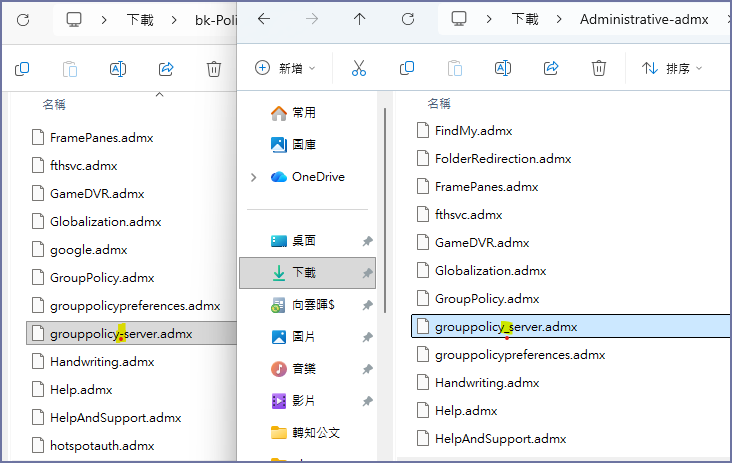Click Rename icon in Administrative-admx window toolbar

[503, 68]
